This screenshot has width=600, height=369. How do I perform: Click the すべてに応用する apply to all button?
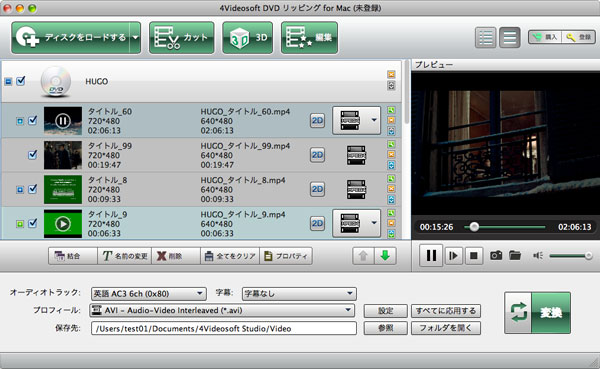[x=446, y=311]
